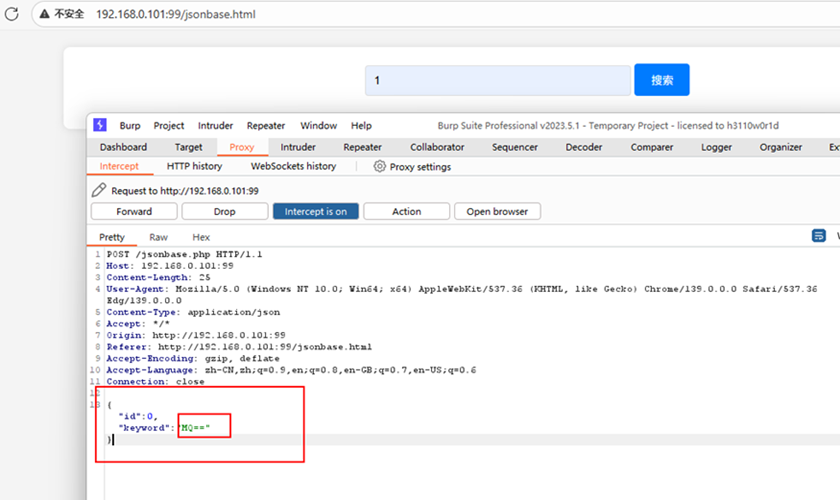This screenshot has width=840, height=500.
Task: Click the Referer header line
Action: pos(239,347)
